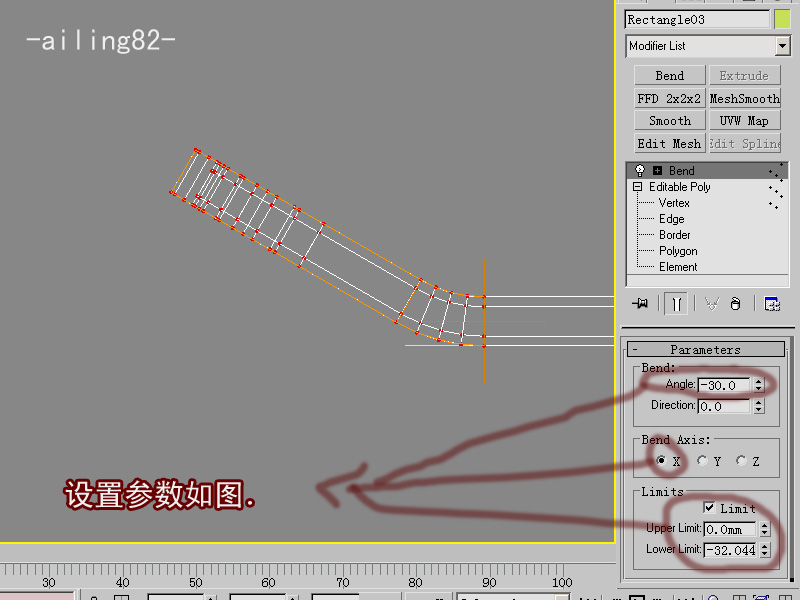Apply the FFD 2x2x2 modifier
This screenshot has height=600, width=800.
[x=669, y=98]
